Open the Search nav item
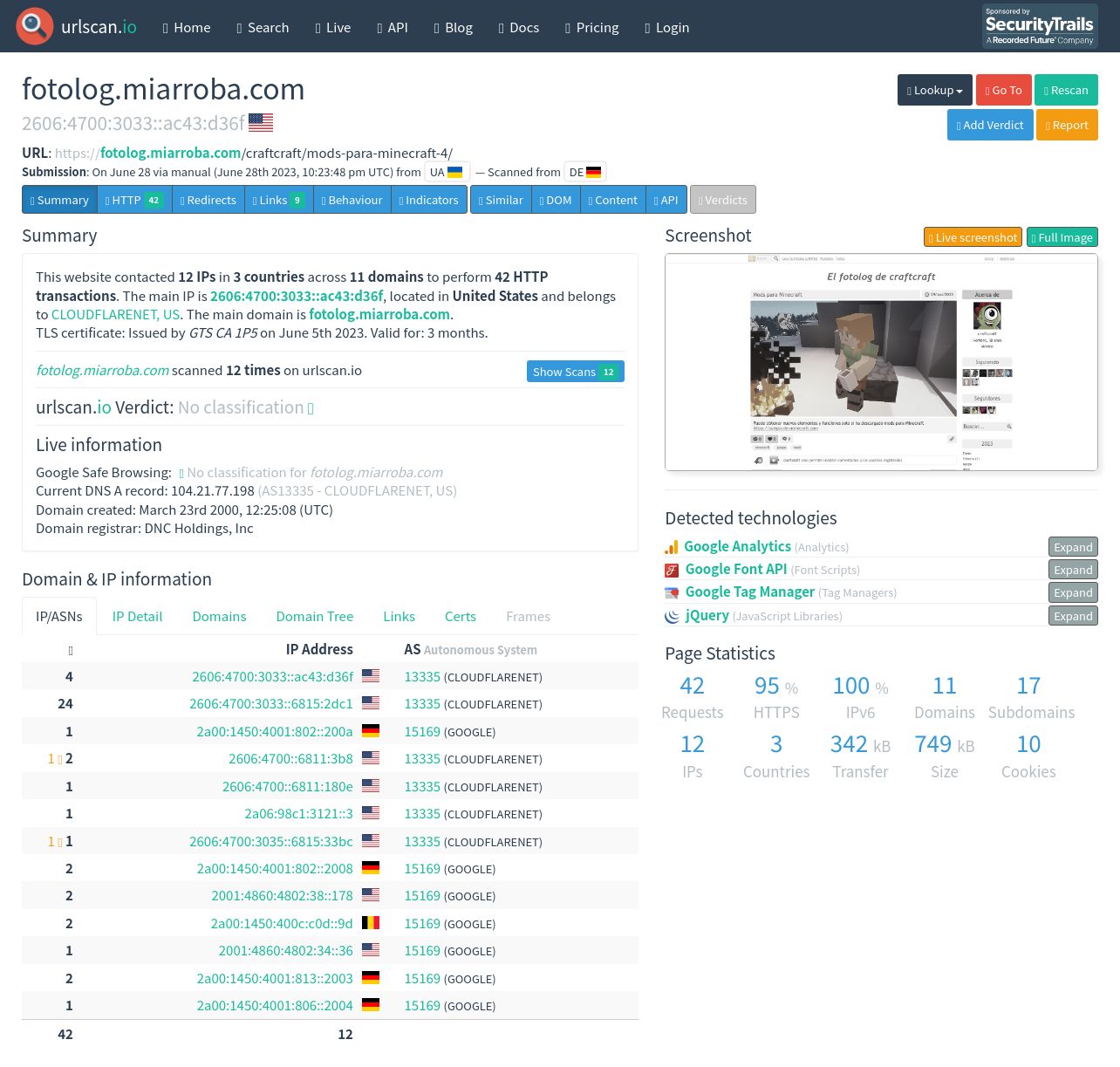1120x1067 pixels. click(263, 27)
